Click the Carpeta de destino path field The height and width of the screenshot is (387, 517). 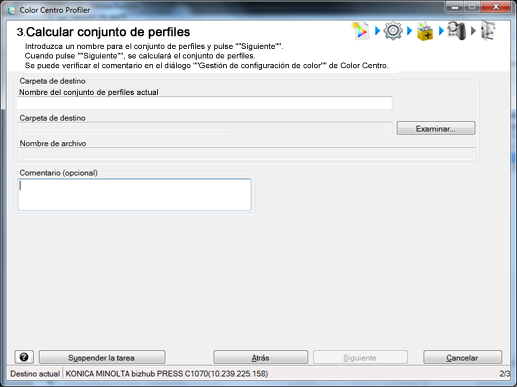204,129
